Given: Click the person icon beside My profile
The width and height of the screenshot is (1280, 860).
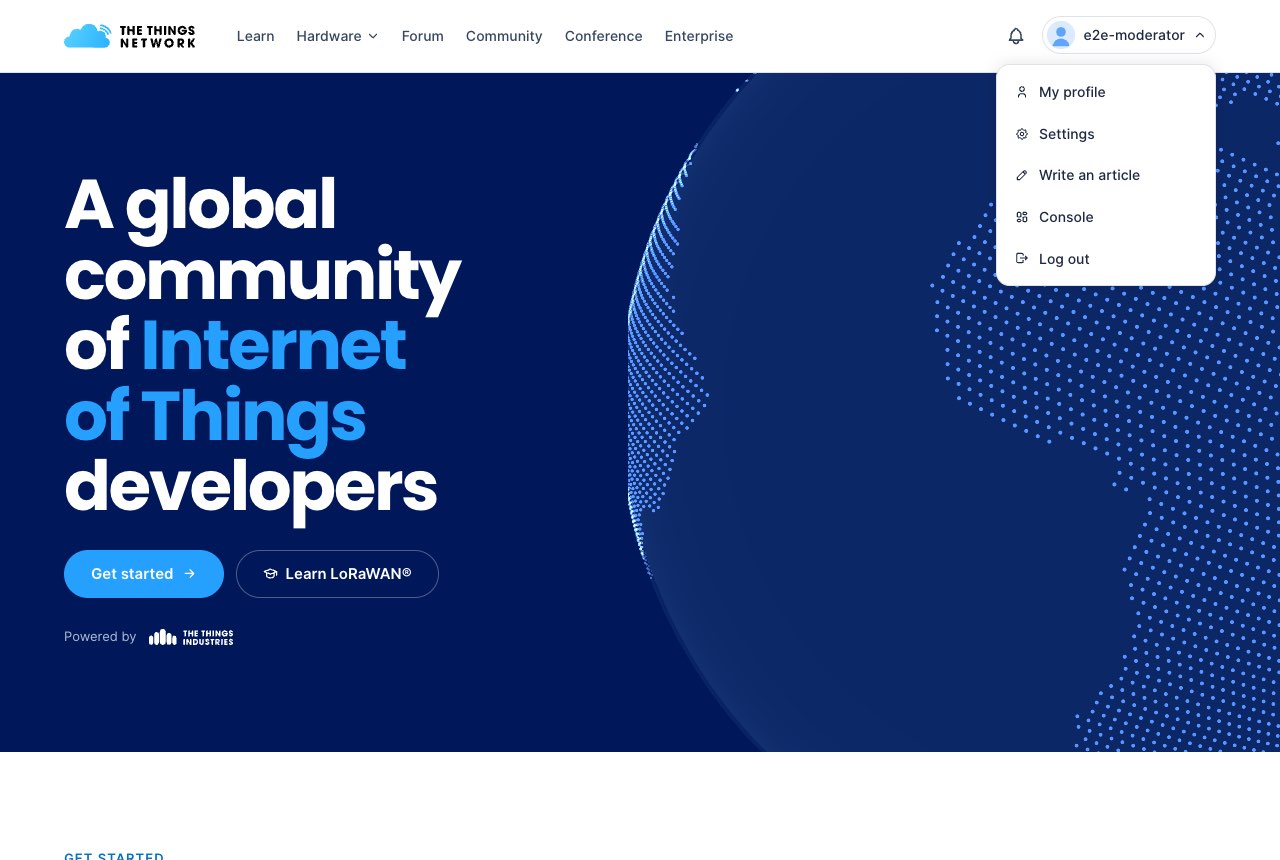Looking at the screenshot, I should [x=1022, y=92].
